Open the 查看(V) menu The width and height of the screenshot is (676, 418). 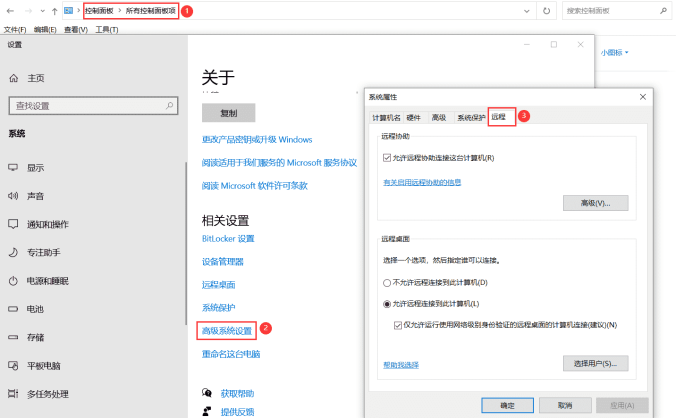pos(76,29)
